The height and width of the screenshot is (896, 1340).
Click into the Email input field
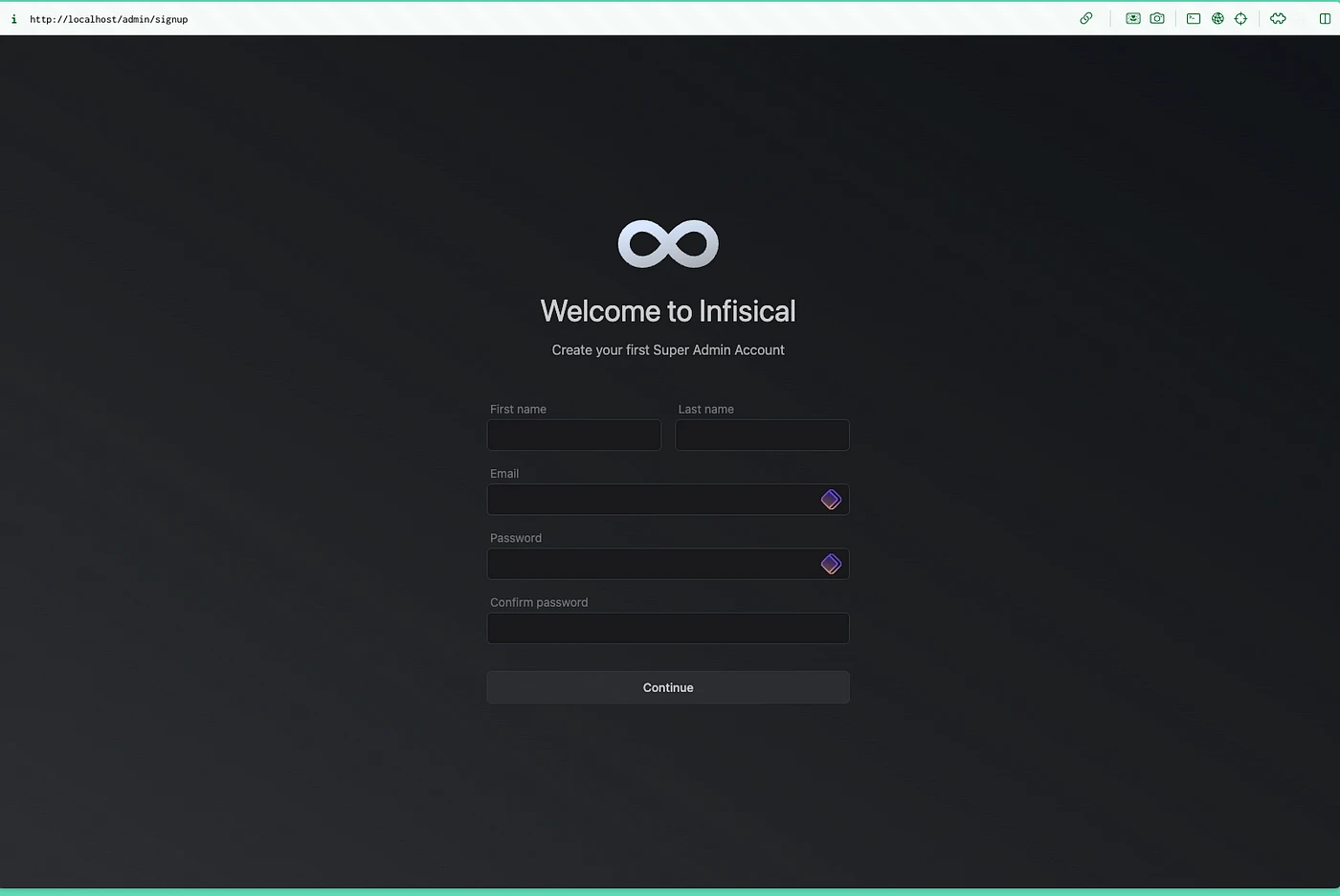[x=668, y=500]
